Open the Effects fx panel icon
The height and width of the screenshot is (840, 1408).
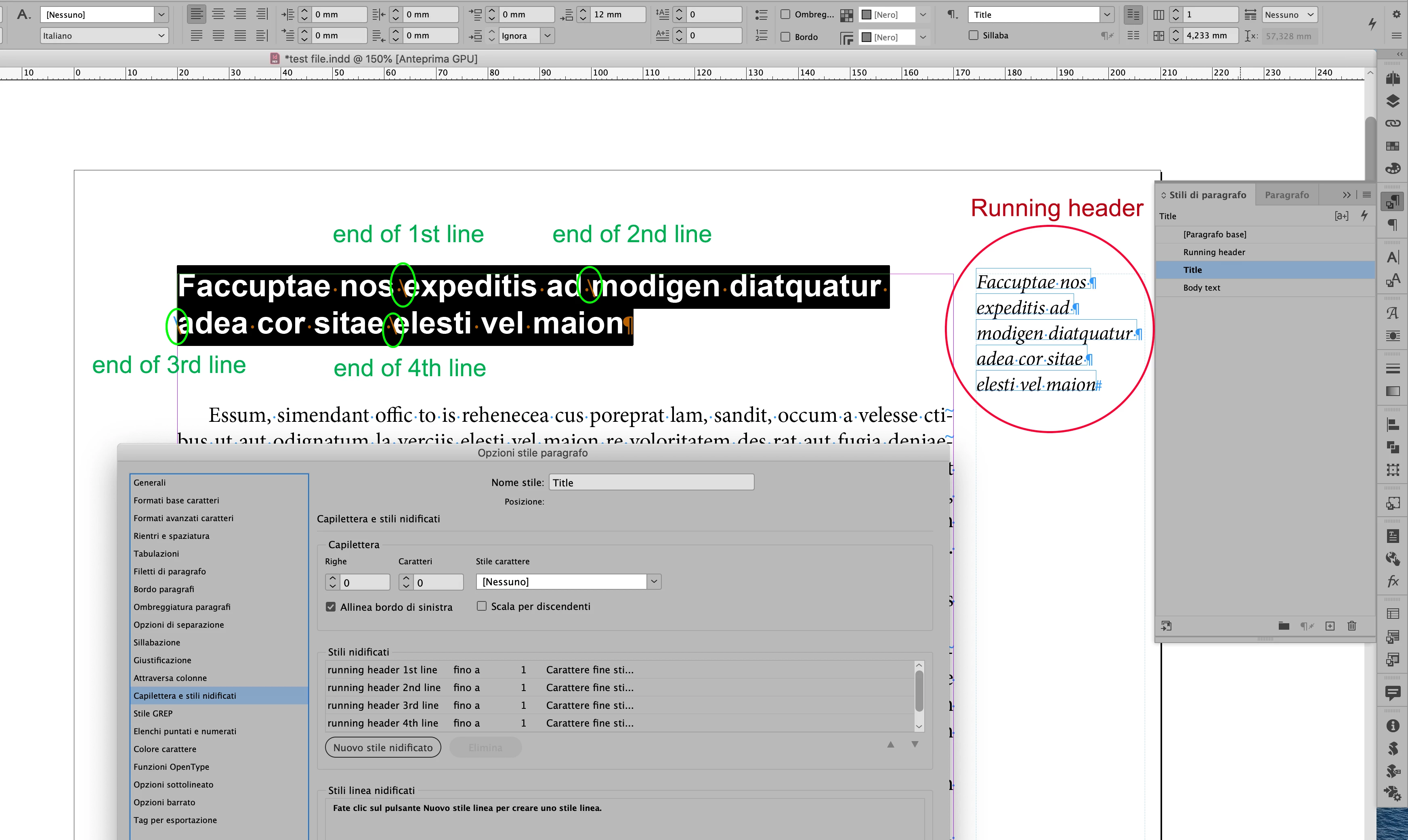point(1393,581)
